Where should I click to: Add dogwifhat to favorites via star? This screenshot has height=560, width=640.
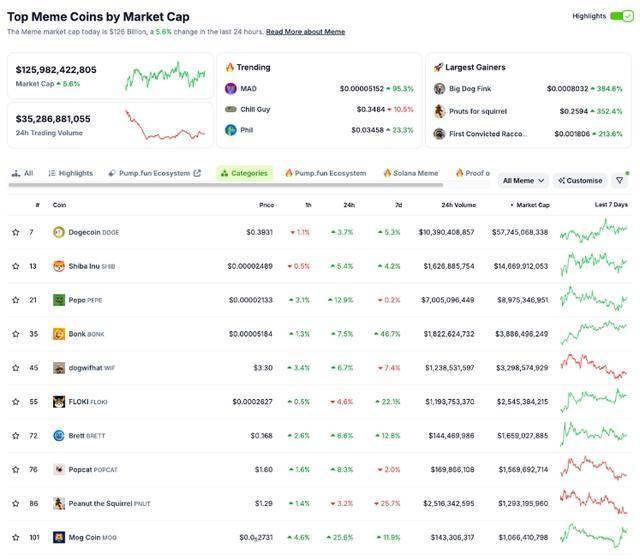[16, 368]
